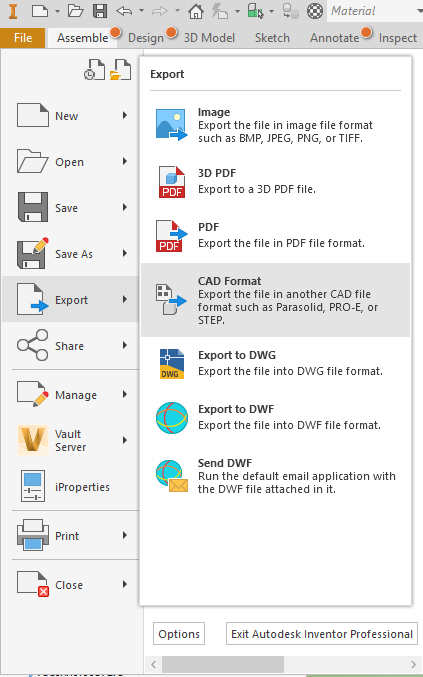
Task: Choose 3D PDF export option
Action: coord(275,182)
